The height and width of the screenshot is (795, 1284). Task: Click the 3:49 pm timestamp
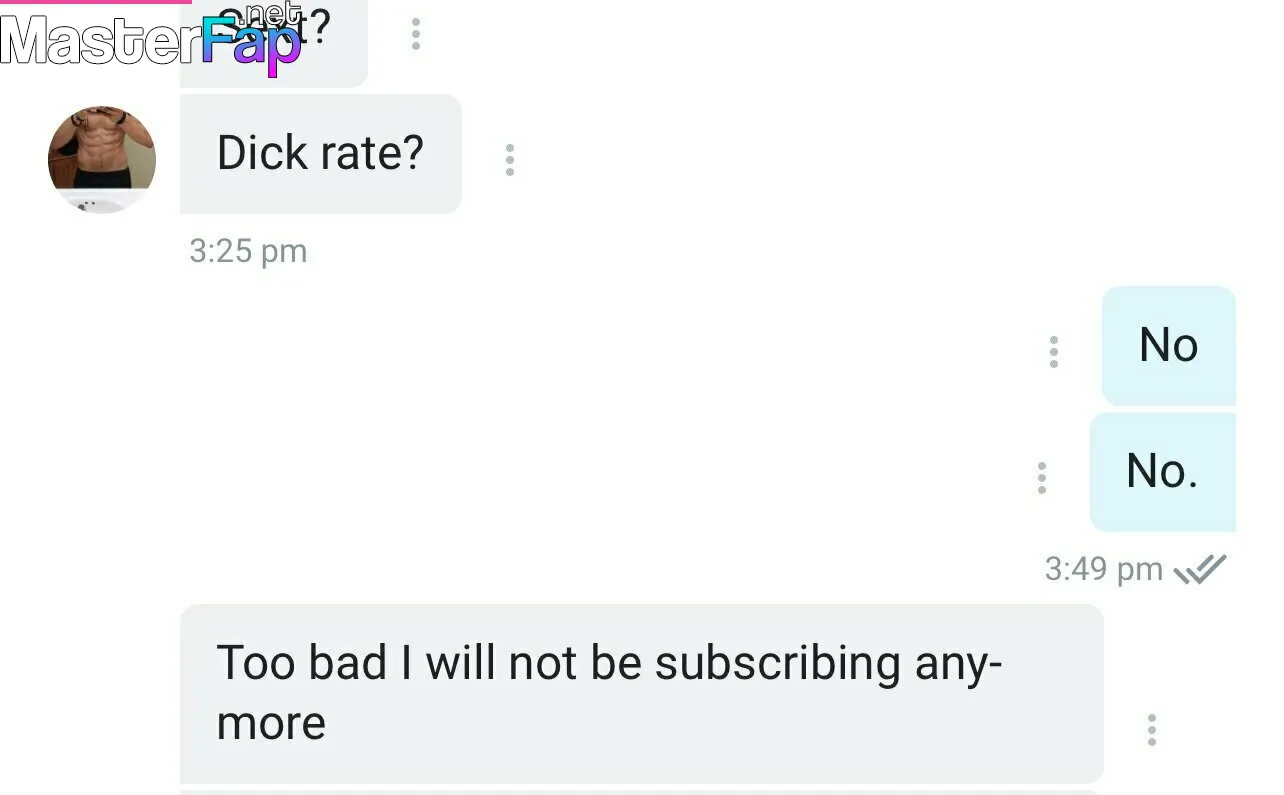tap(1104, 569)
